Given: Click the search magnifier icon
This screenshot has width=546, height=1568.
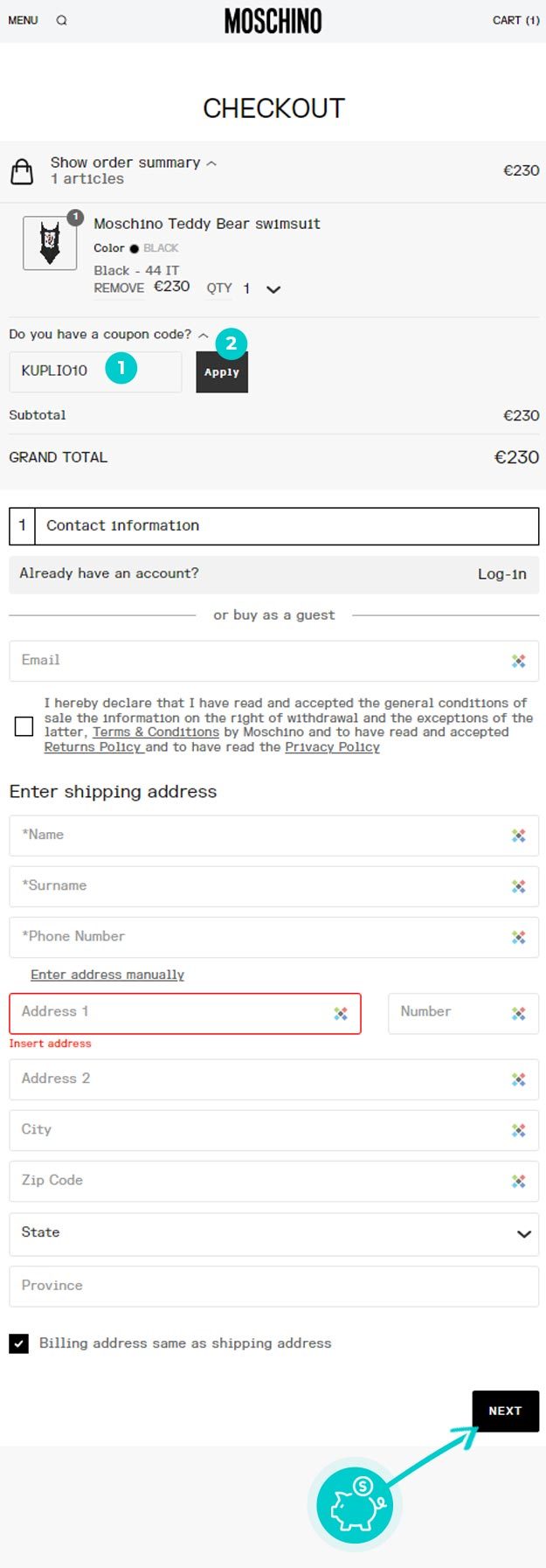Looking at the screenshot, I should point(61,20).
